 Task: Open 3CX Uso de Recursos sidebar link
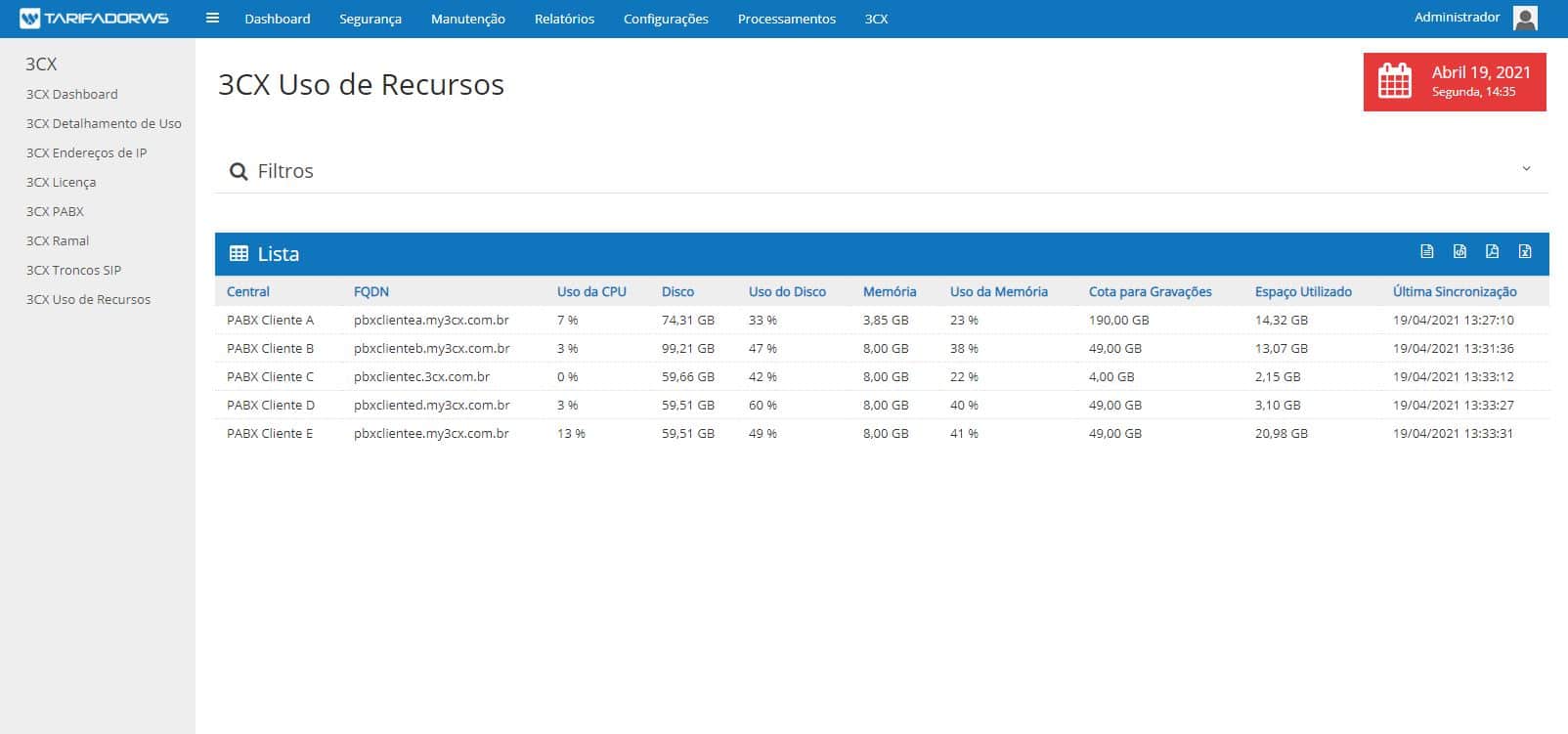[x=89, y=299]
